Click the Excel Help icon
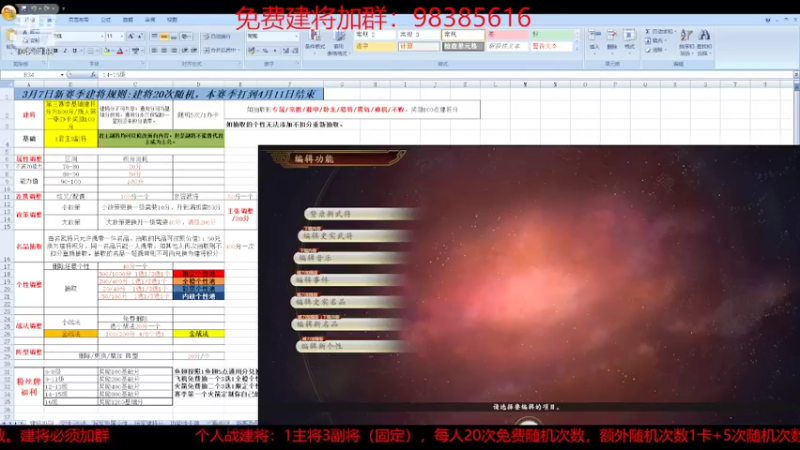Viewport: 800px width, 450px height. (767, 20)
